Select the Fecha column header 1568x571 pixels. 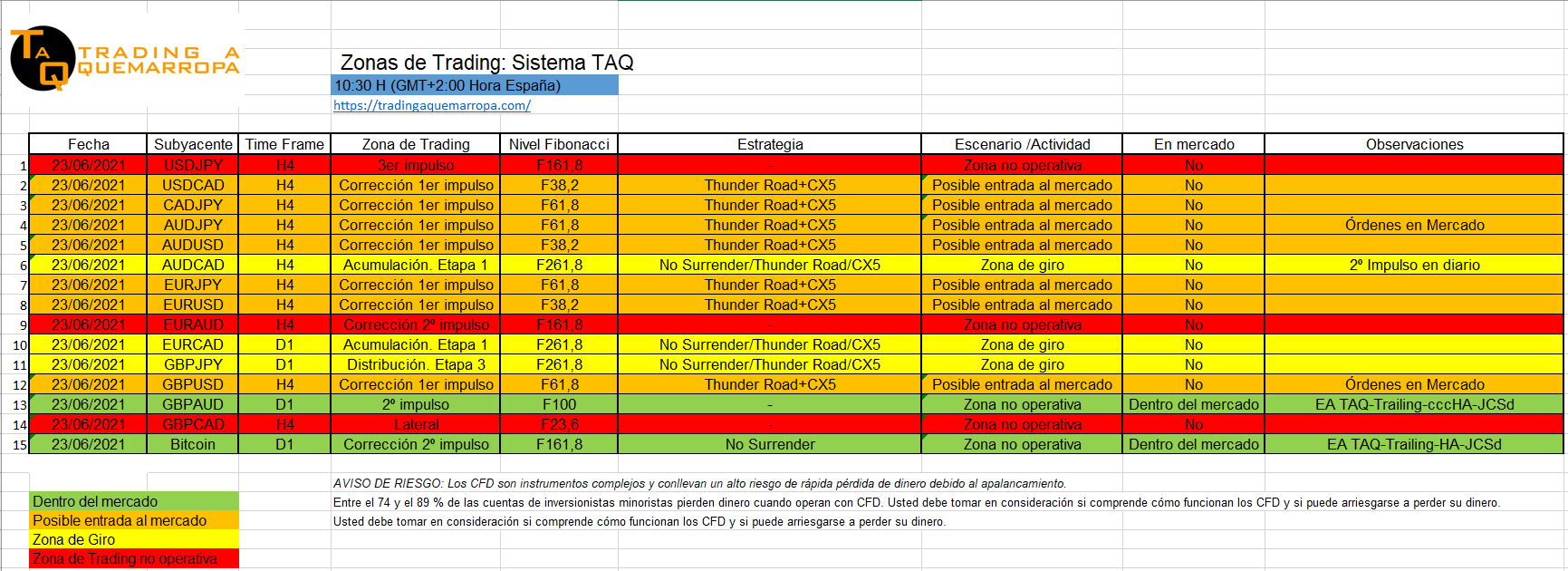[x=88, y=144]
